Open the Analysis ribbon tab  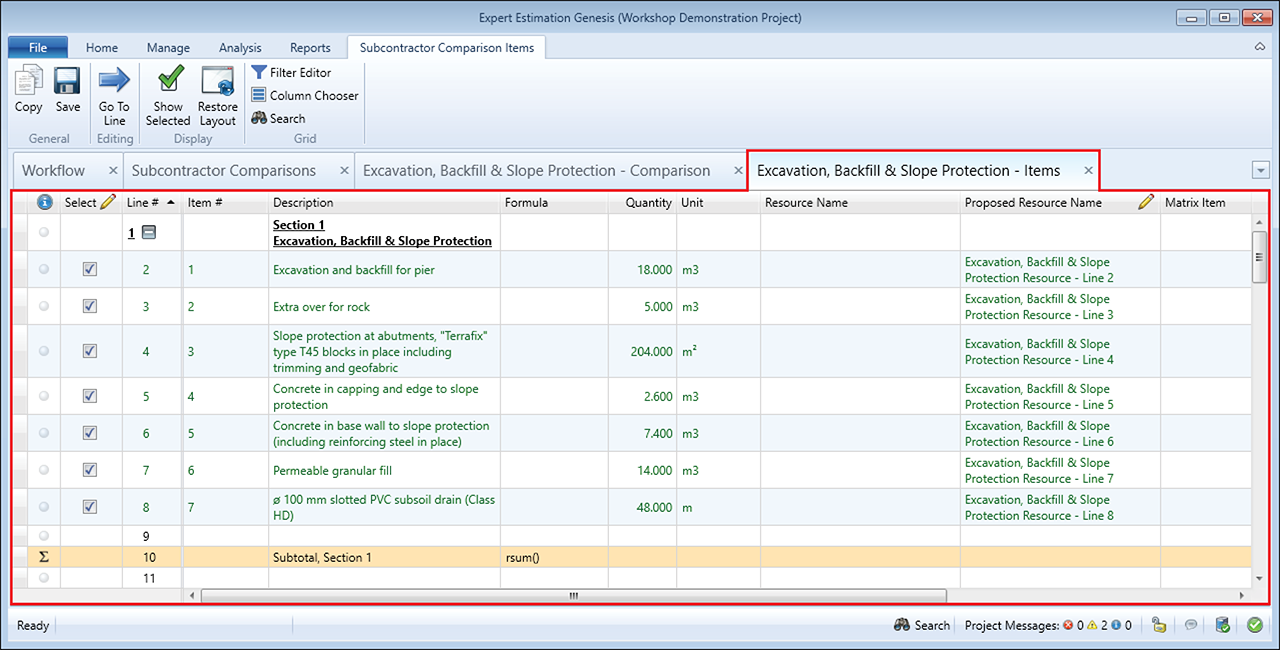(x=240, y=47)
